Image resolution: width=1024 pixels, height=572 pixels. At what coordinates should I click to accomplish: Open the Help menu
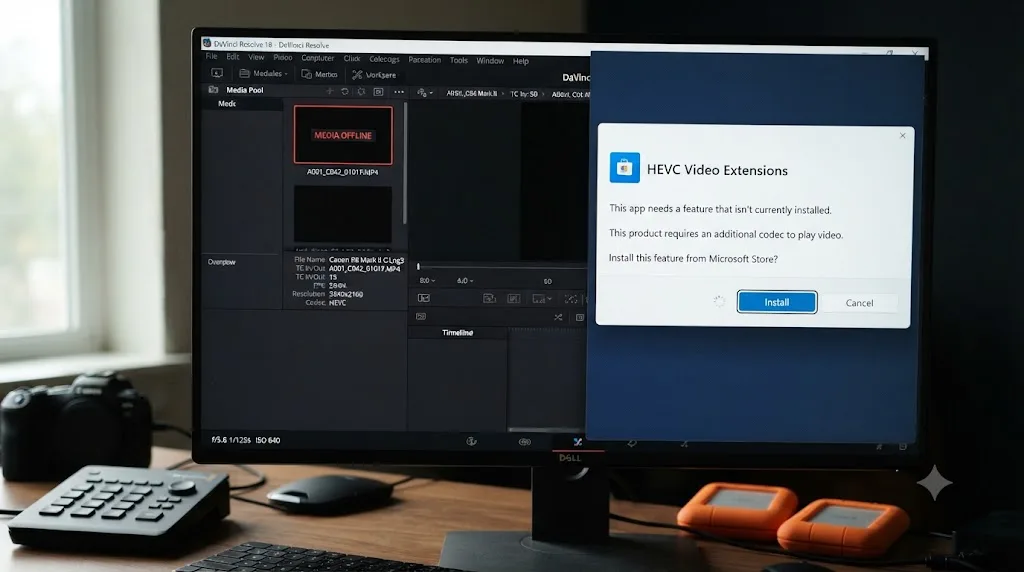coord(520,61)
